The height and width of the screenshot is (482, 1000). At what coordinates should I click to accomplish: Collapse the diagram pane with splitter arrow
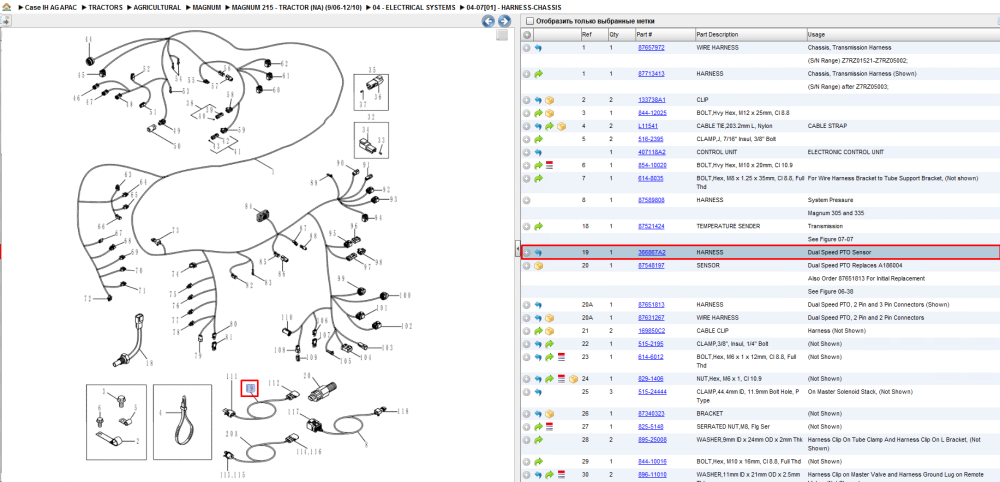(517, 250)
